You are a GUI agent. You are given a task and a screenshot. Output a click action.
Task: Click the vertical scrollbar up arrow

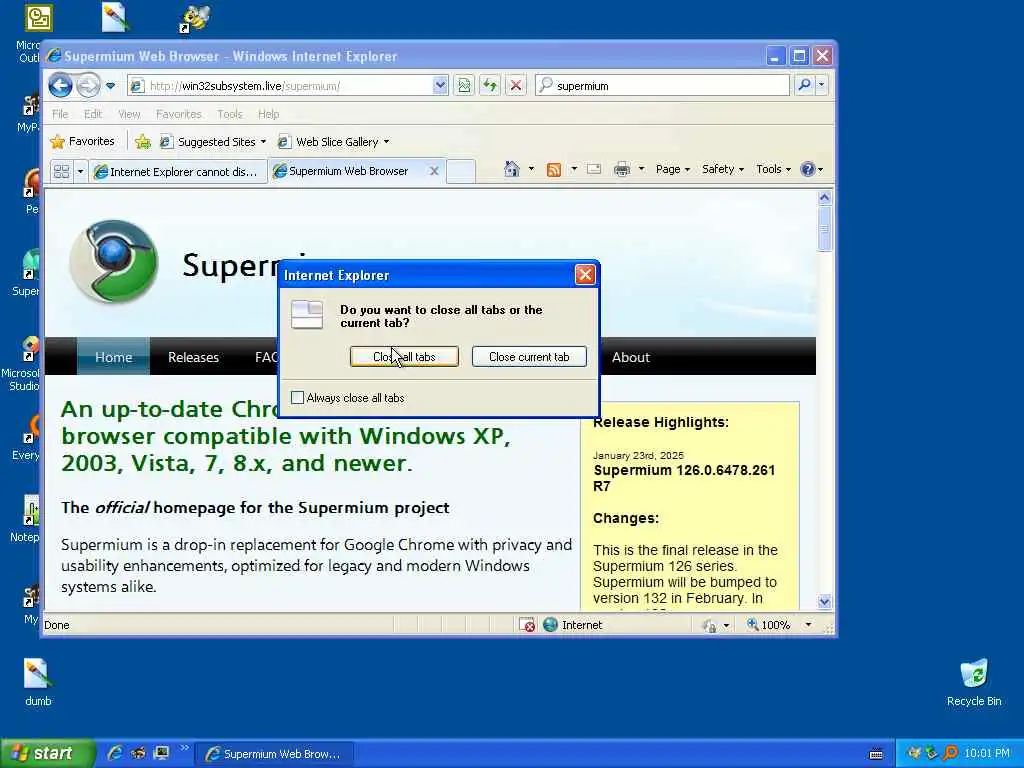[x=824, y=197]
